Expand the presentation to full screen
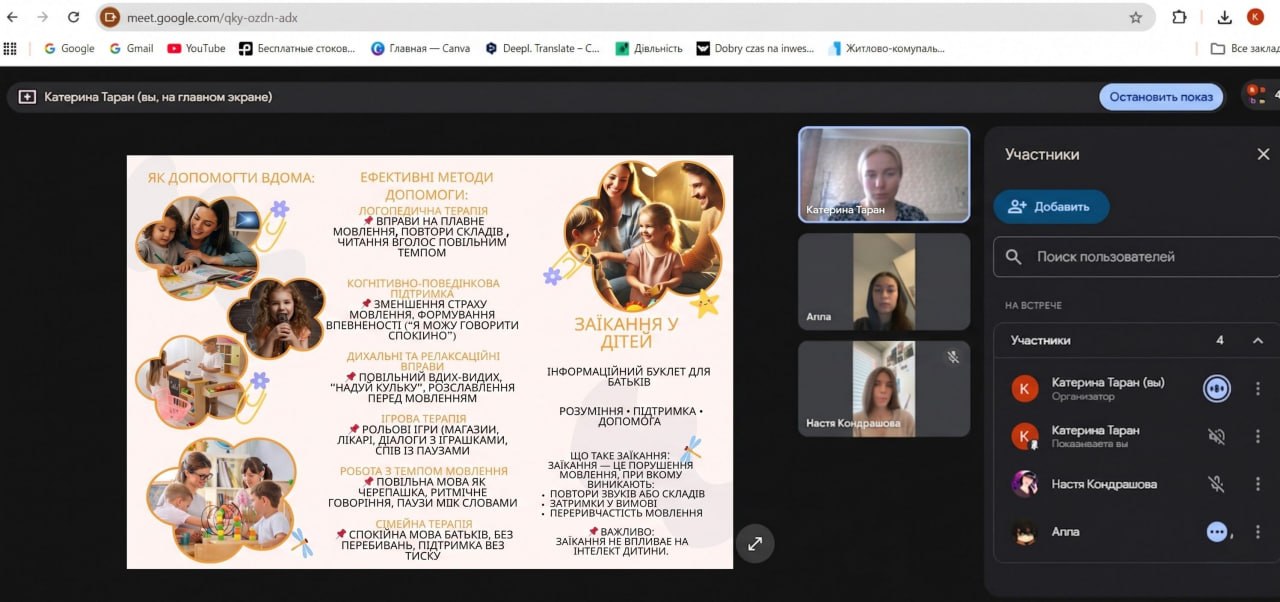 (x=755, y=544)
